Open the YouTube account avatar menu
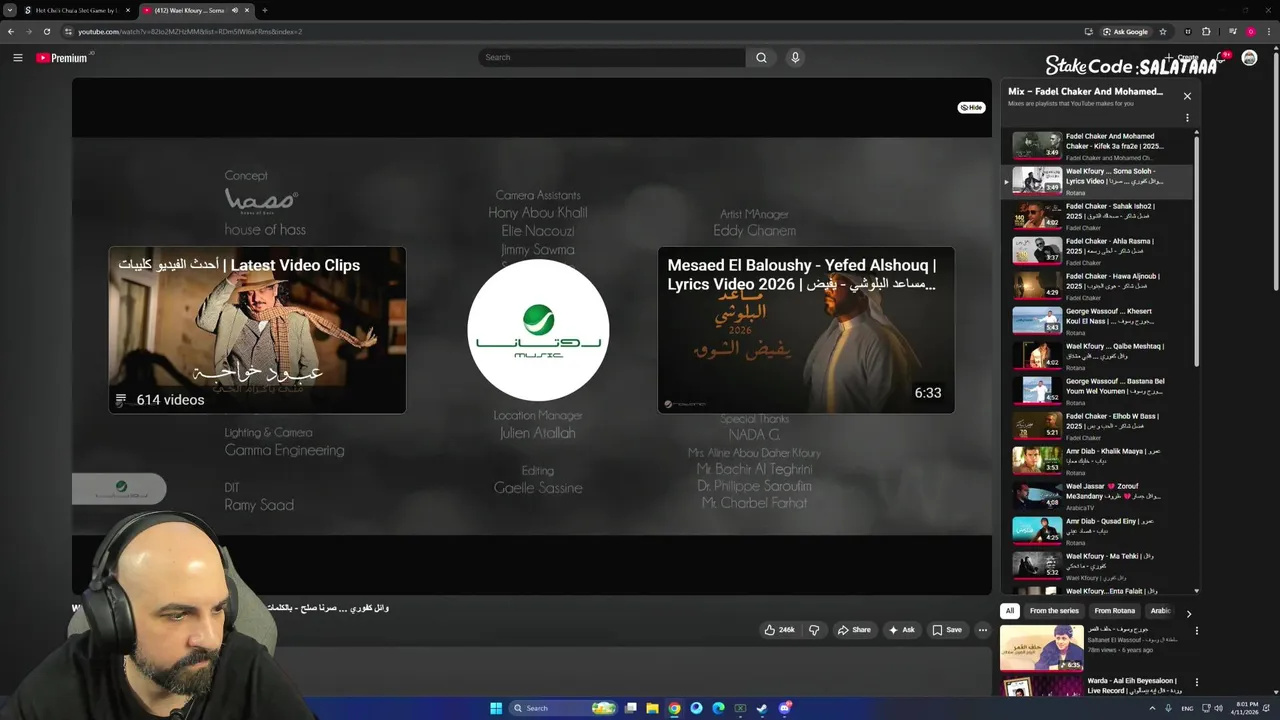 (1249, 58)
